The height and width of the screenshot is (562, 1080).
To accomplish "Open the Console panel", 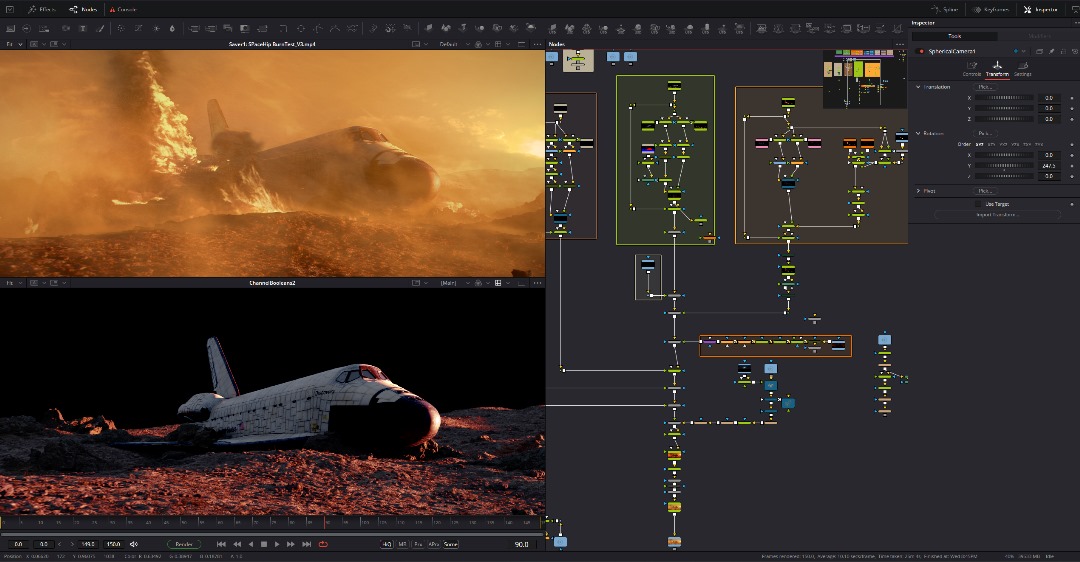I will [x=123, y=10].
